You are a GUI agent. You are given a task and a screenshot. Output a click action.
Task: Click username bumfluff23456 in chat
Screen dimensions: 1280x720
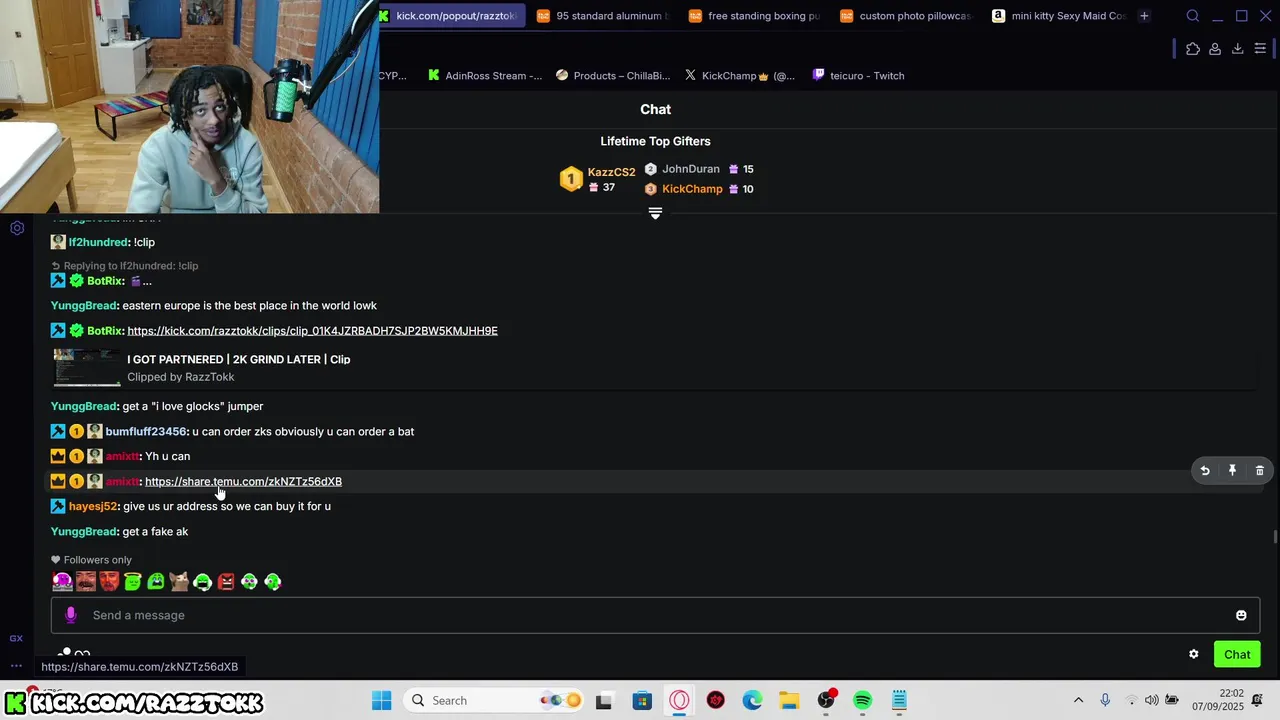[x=146, y=431]
